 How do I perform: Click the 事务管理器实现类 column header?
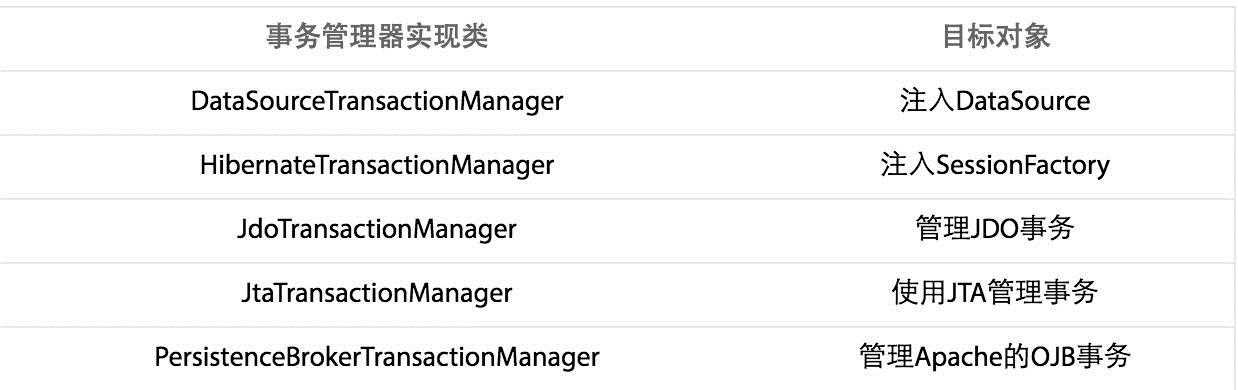(x=377, y=37)
